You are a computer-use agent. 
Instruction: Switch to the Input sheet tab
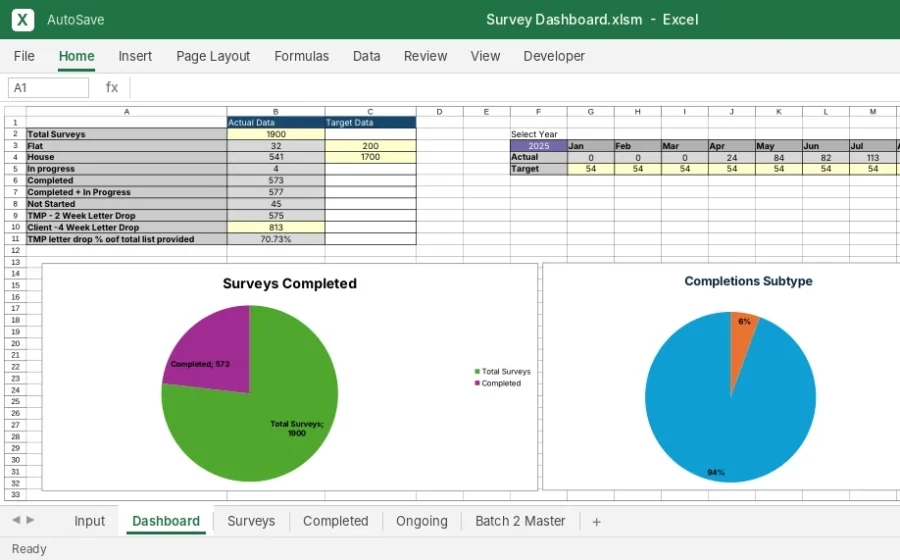point(90,521)
